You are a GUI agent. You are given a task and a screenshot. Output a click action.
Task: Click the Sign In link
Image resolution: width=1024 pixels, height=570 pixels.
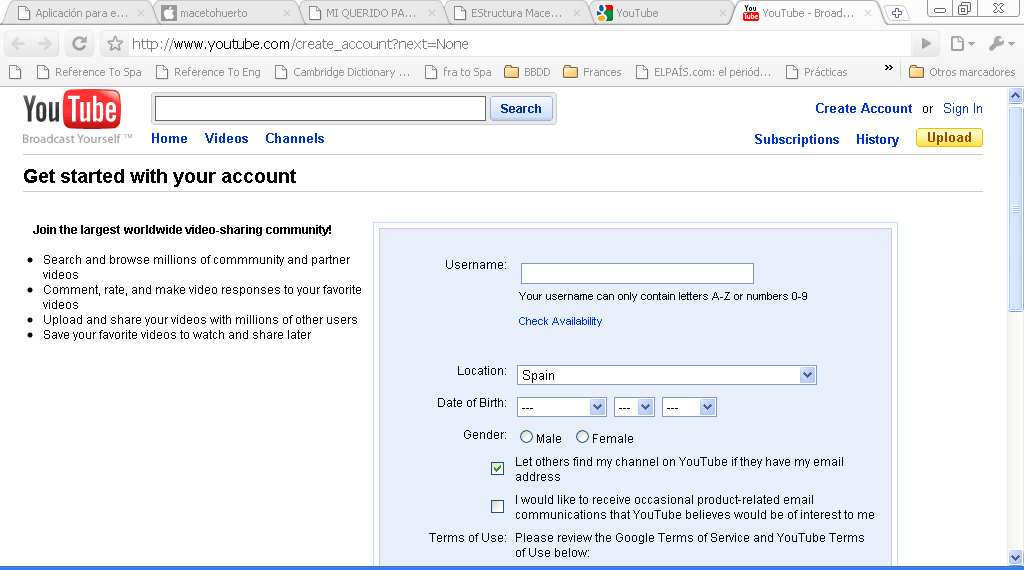point(963,108)
